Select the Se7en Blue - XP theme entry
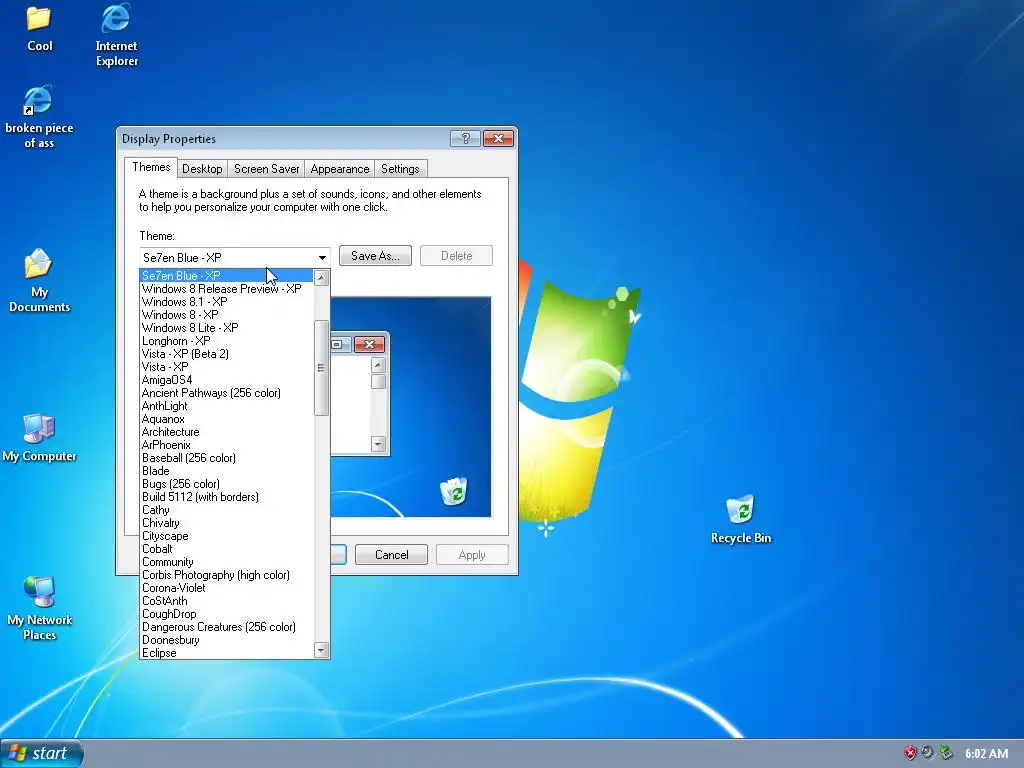1024x768 pixels. tap(227, 276)
